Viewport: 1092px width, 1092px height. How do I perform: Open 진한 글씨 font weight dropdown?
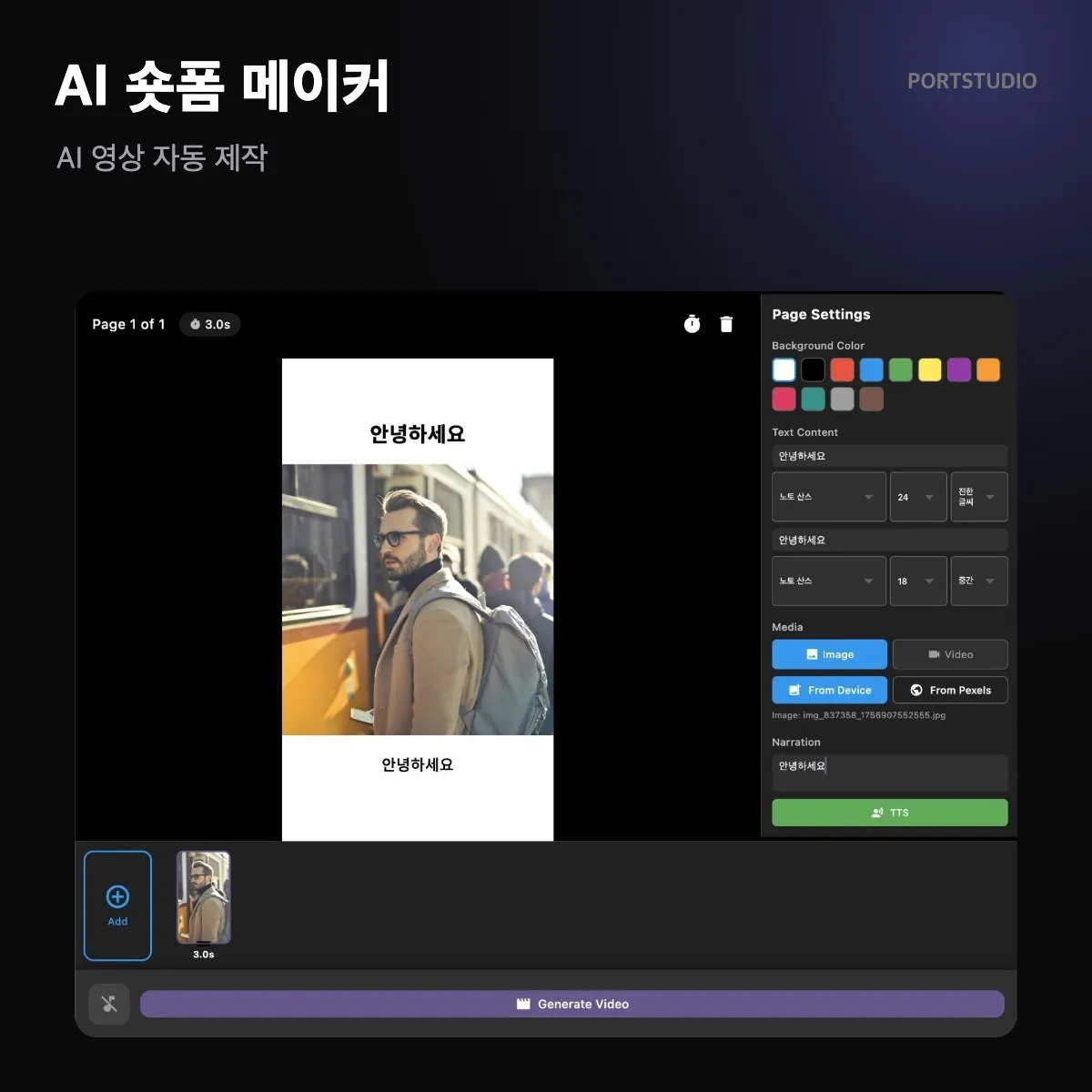(979, 497)
